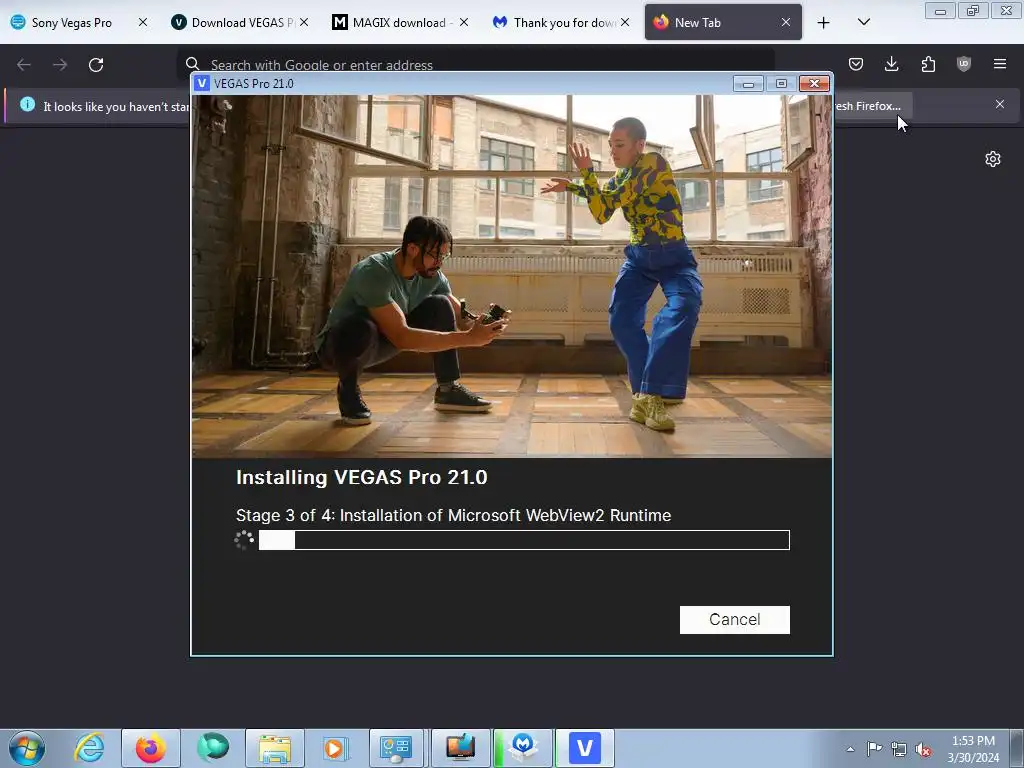This screenshot has width=1024, height=768.
Task: Click the Refresh Firefox notification button
Action: [x=872, y=106]
